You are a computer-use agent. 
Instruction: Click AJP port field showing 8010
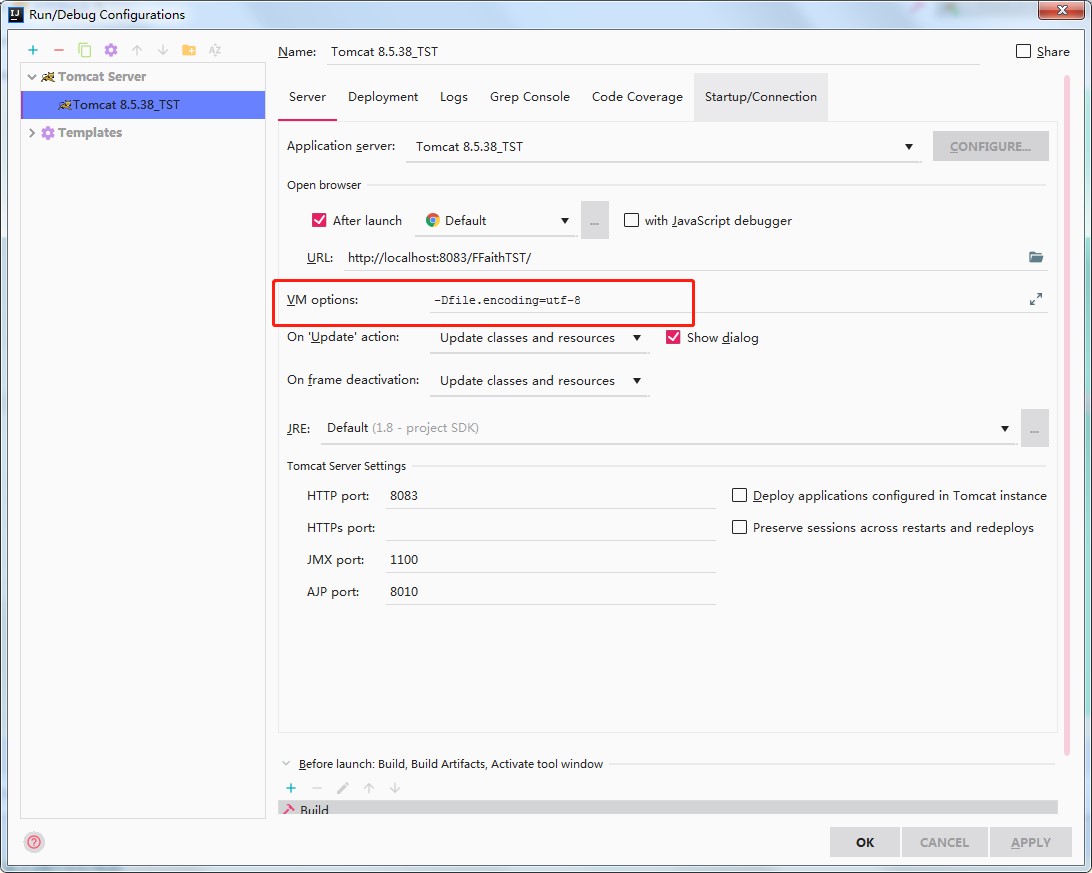click(550, 592)
